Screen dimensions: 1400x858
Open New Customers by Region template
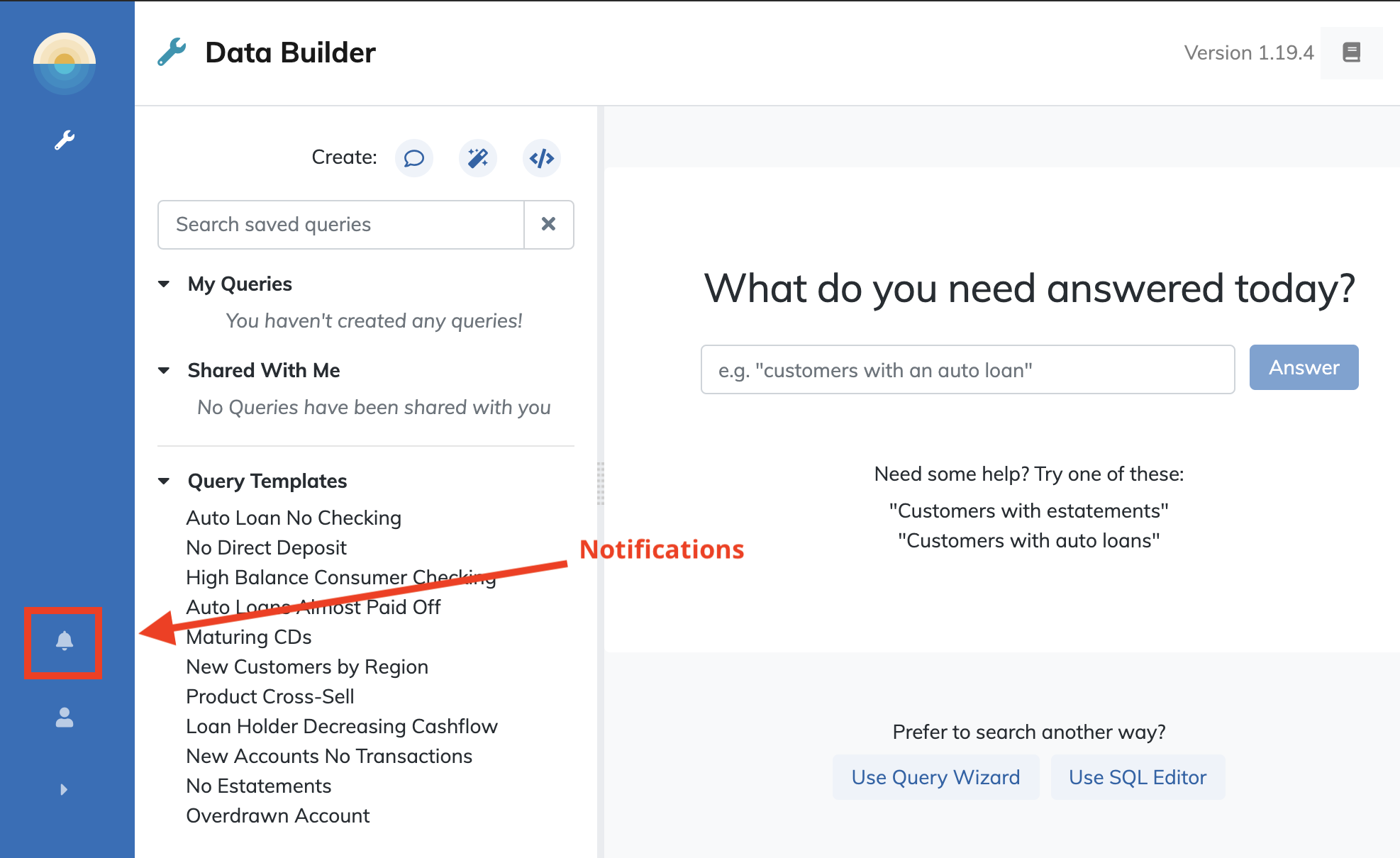pos(307,667)
